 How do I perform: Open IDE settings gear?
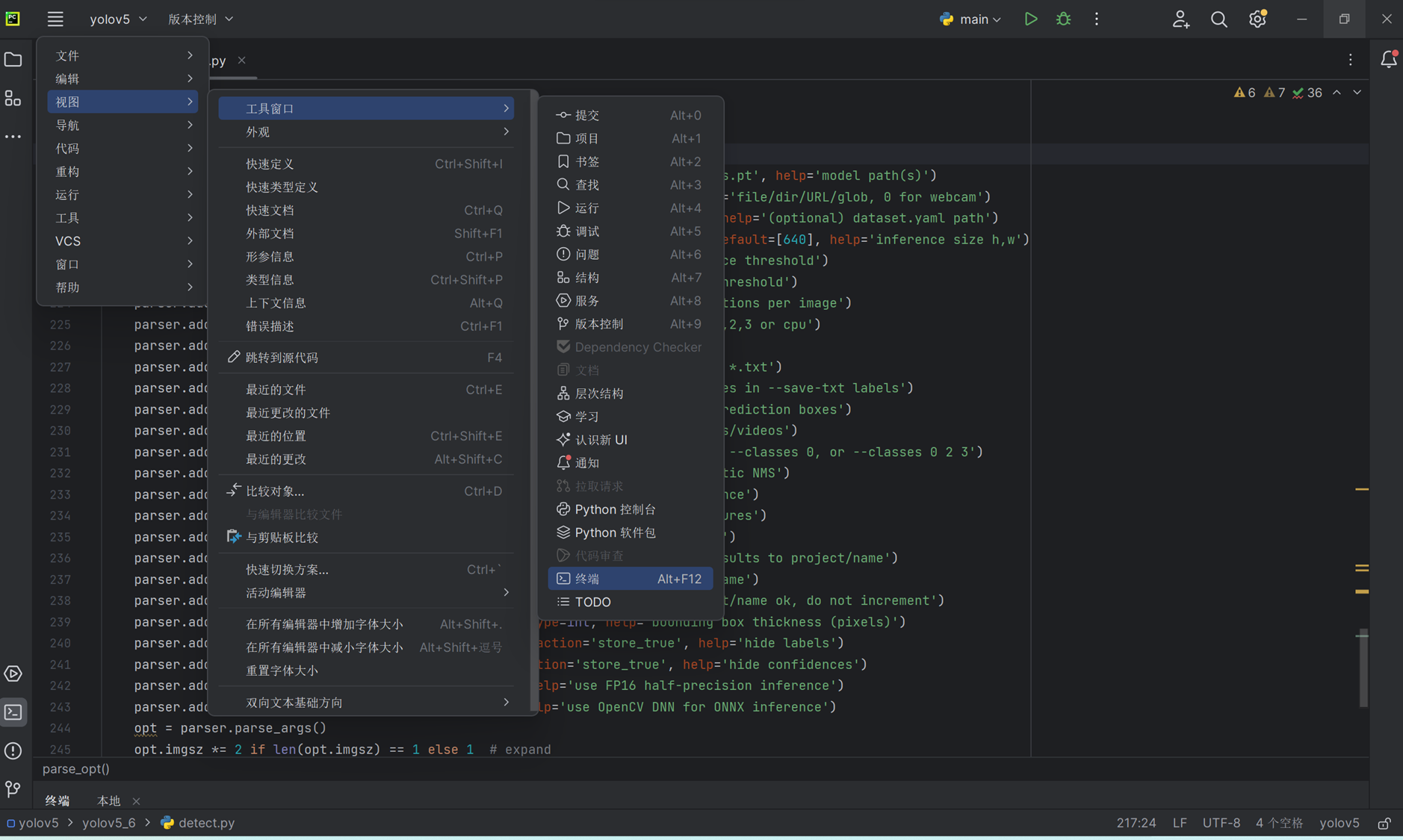[x=1257, y=19]
